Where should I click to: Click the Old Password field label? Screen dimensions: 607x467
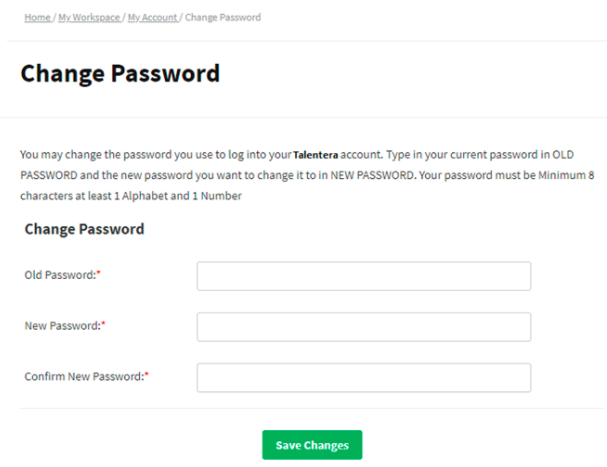pos(59,275)
